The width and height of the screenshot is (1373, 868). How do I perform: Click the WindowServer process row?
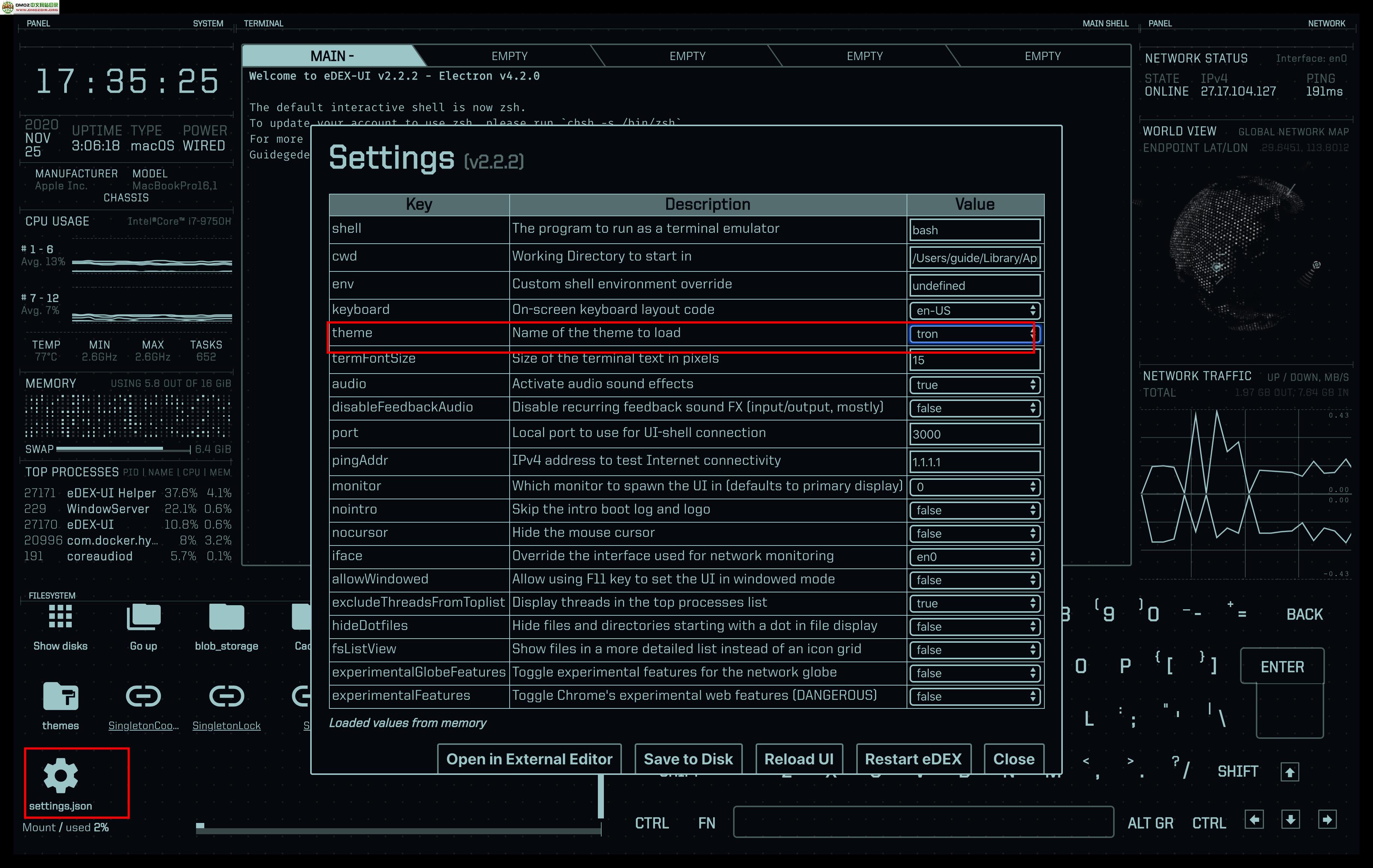coord(128,509)
